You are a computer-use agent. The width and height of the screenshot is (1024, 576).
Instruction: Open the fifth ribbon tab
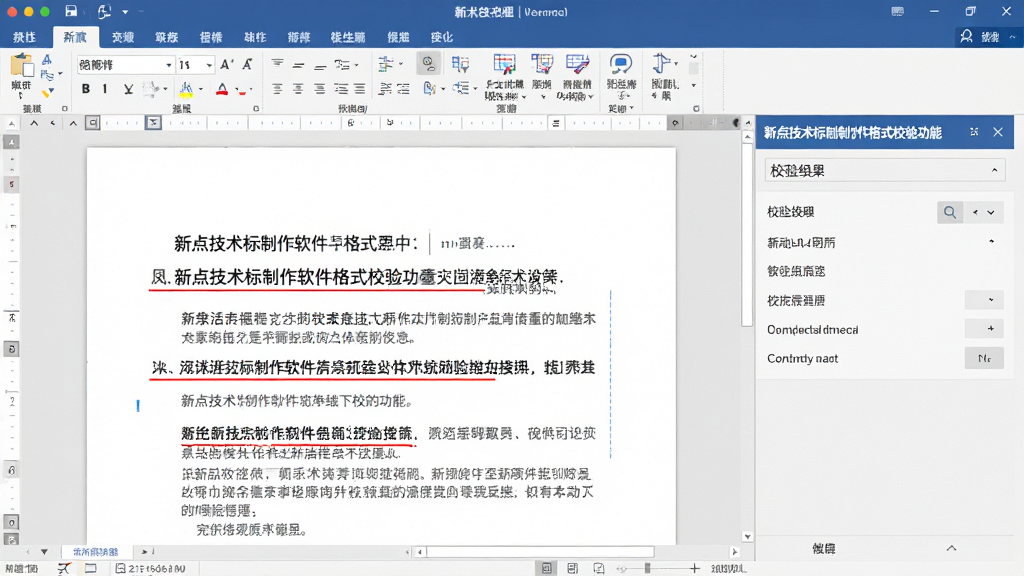point(211,37)
